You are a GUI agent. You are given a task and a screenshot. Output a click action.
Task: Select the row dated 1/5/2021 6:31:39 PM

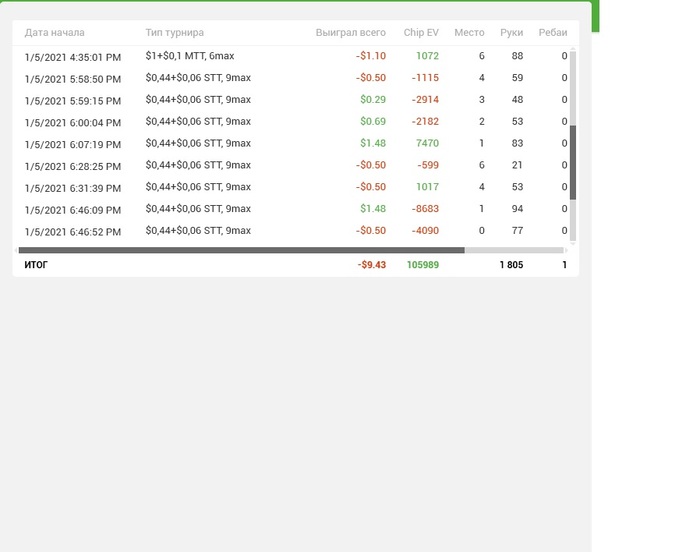pyautogui.click(x=291, y=188)
